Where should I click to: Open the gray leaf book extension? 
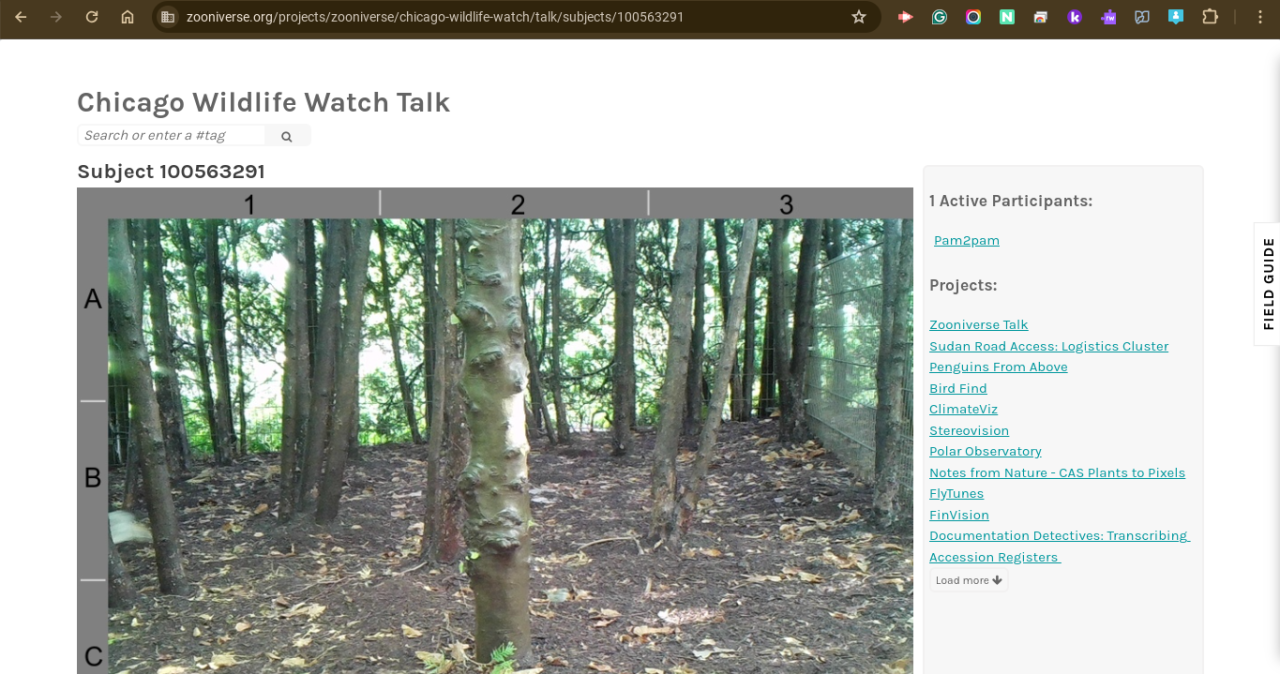tap(1142, 17)
